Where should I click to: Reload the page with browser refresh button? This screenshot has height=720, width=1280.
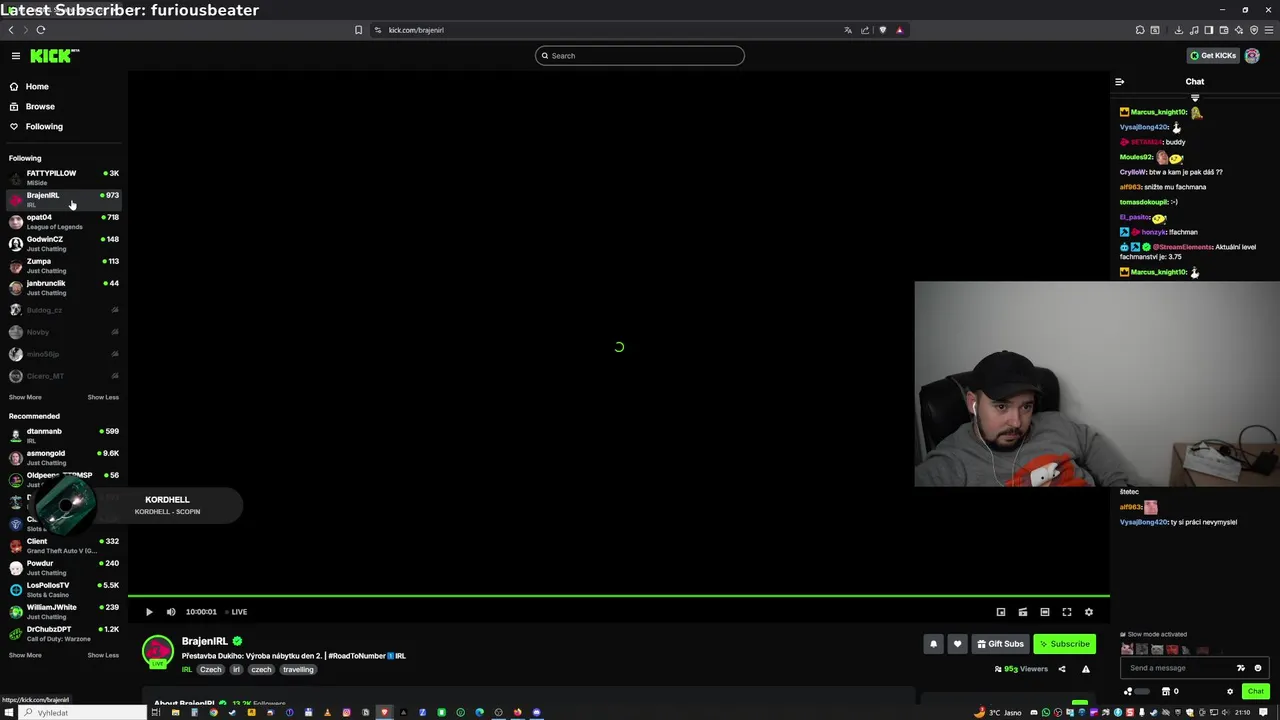(x=40, y=30)
